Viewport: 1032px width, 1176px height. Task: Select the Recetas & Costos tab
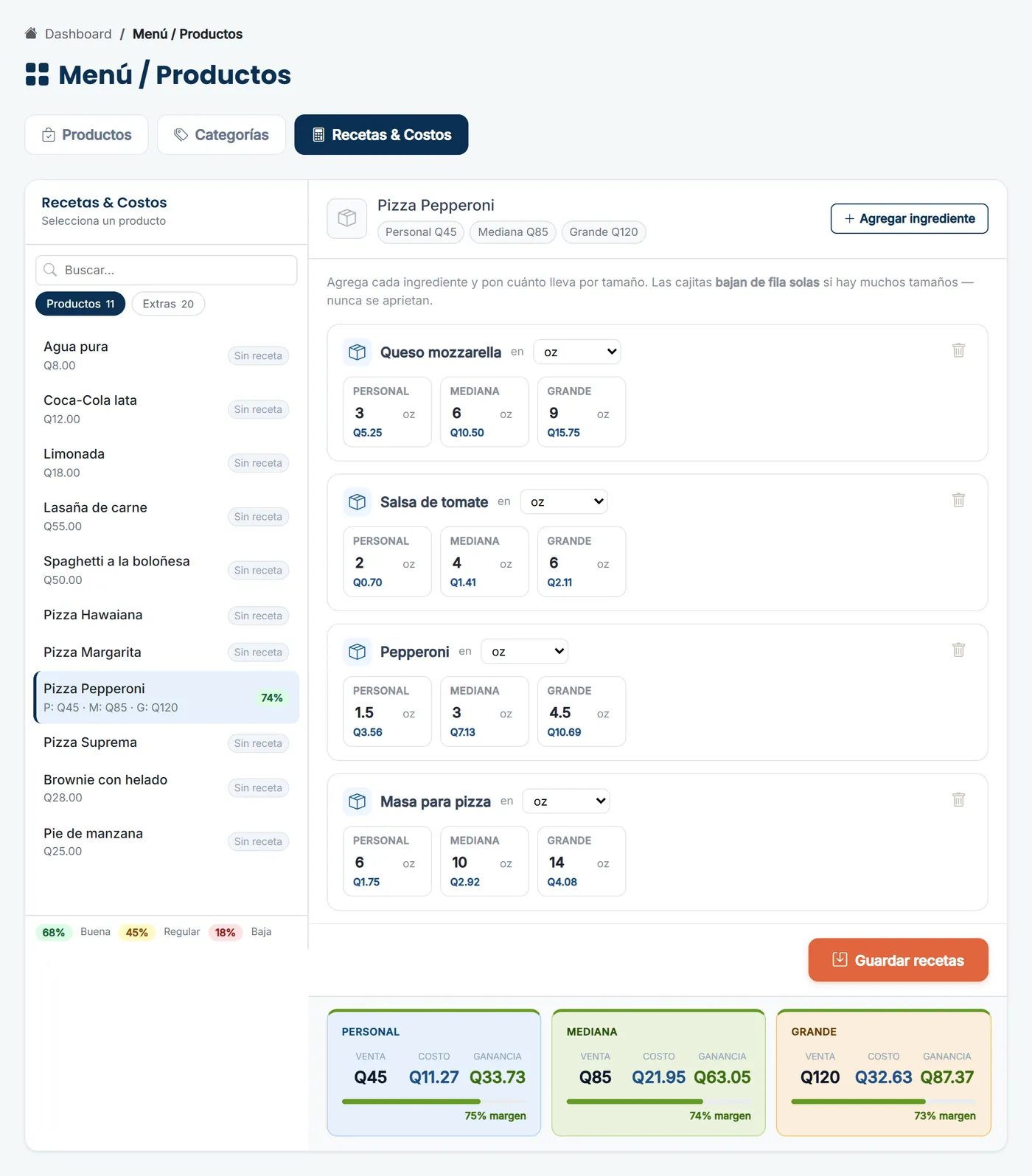[x=381, y=135]
